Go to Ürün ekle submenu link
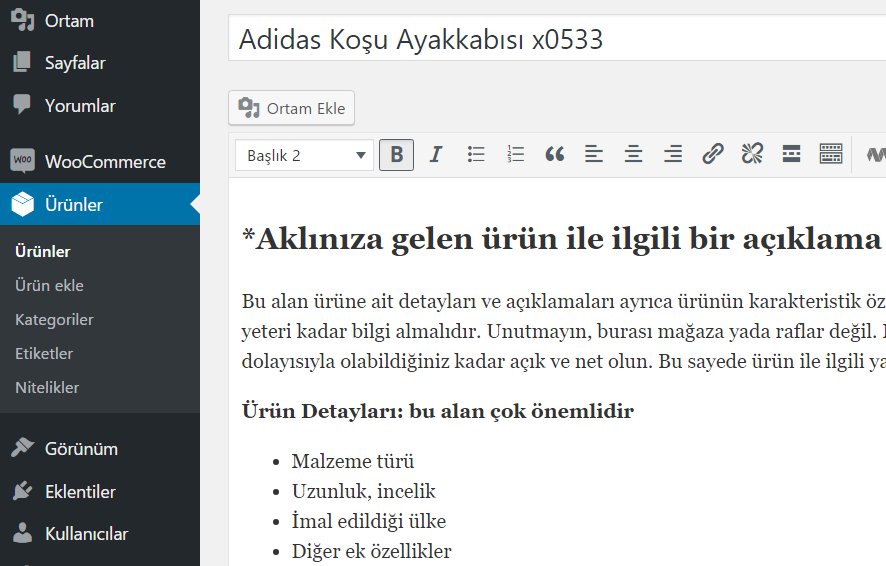The image size is (886, 566). [x=49, y=286]
